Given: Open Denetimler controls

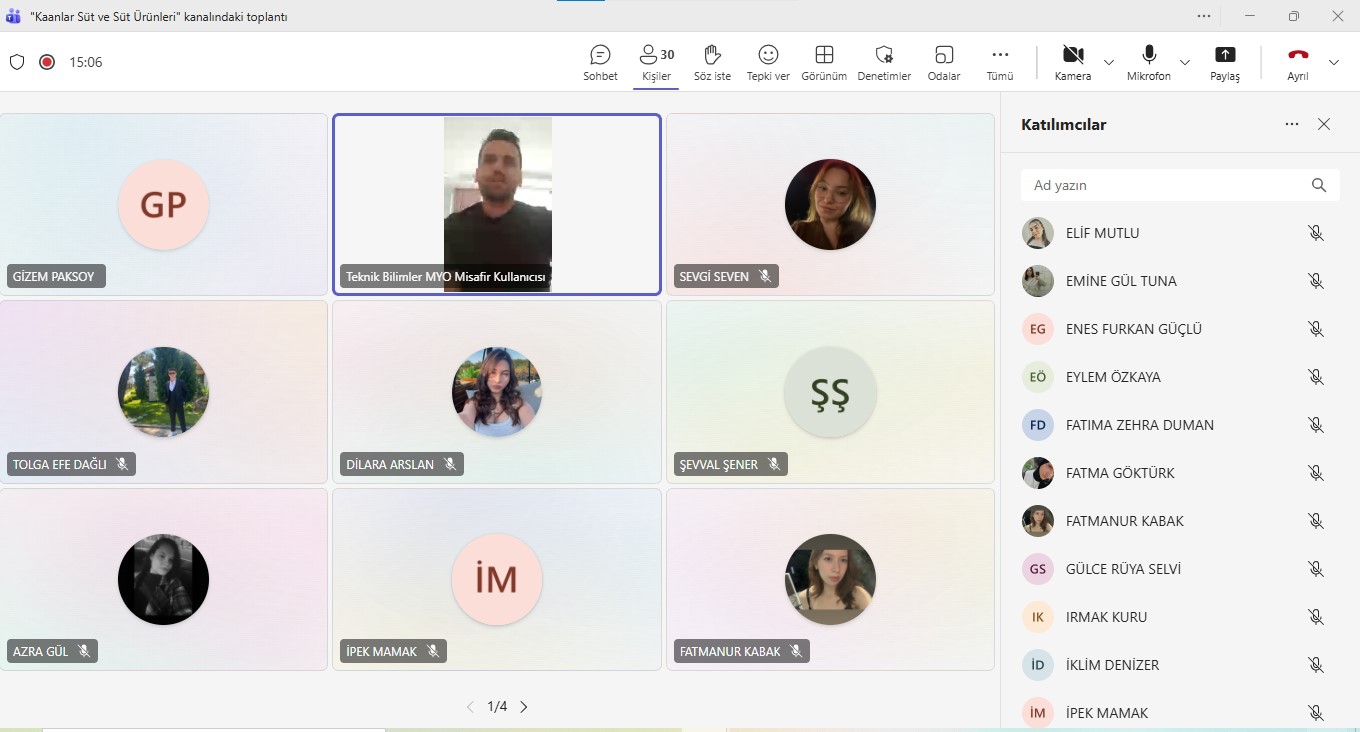Looking at the screenshot, I should click(x=884, y=62).
